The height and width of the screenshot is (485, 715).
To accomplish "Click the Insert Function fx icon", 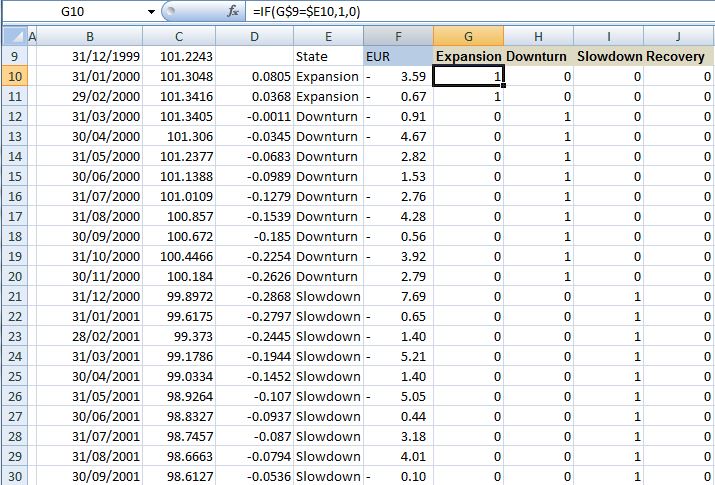I will pyautogui.click(x=233, y=12).
